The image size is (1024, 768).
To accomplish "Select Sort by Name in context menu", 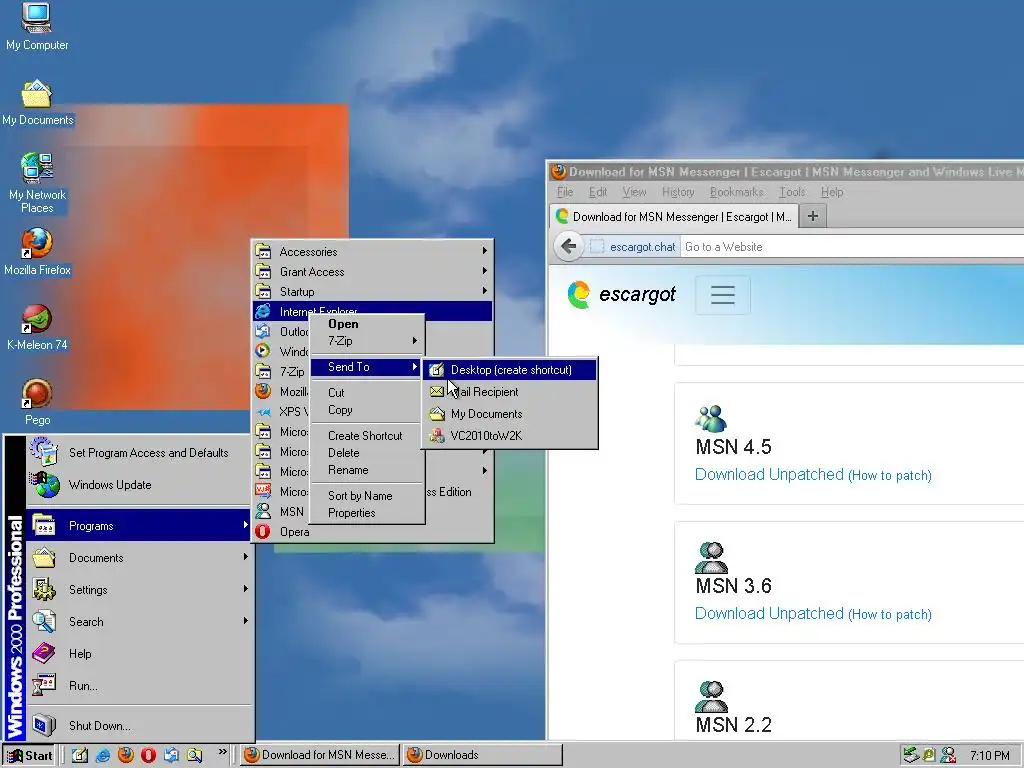I will point(366,496).
